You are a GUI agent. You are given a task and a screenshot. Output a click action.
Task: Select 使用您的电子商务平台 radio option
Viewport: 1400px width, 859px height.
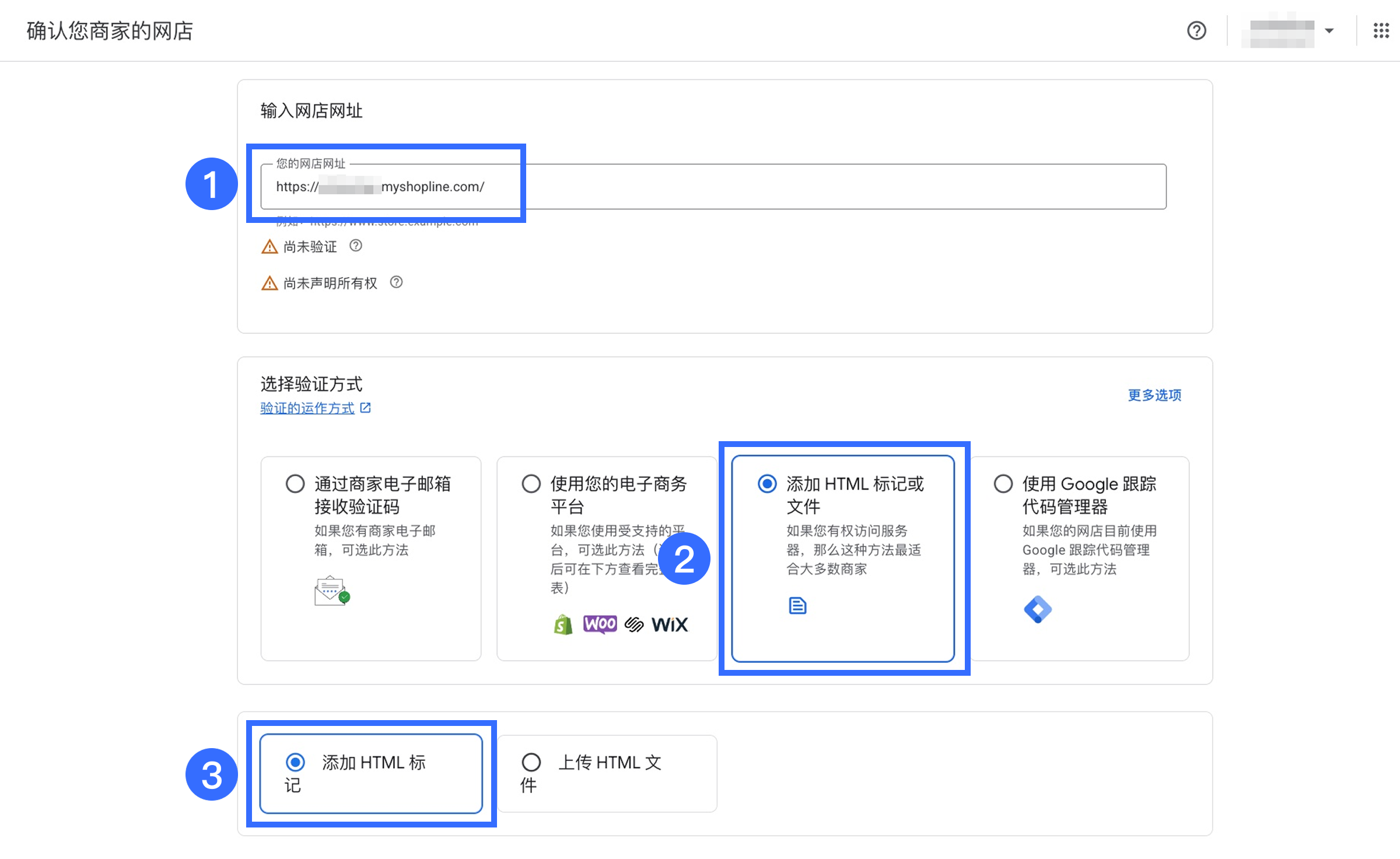[531, 484]
